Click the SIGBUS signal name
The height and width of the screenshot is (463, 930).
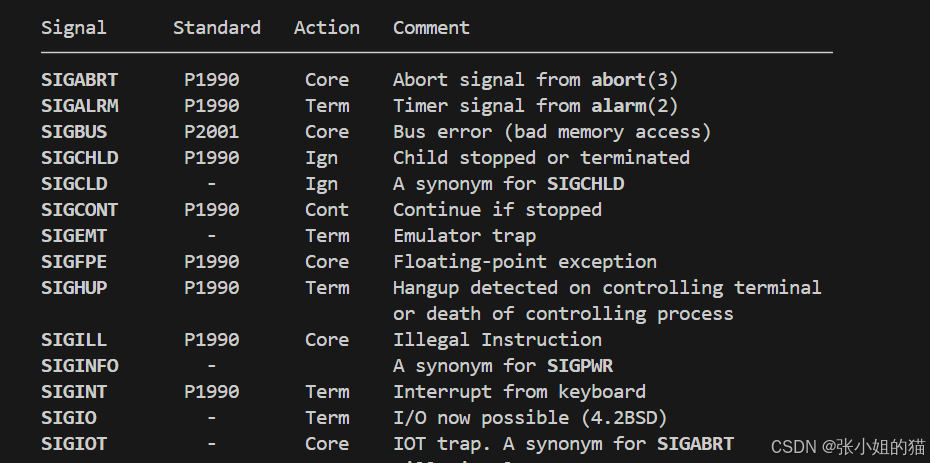point(74,132)
